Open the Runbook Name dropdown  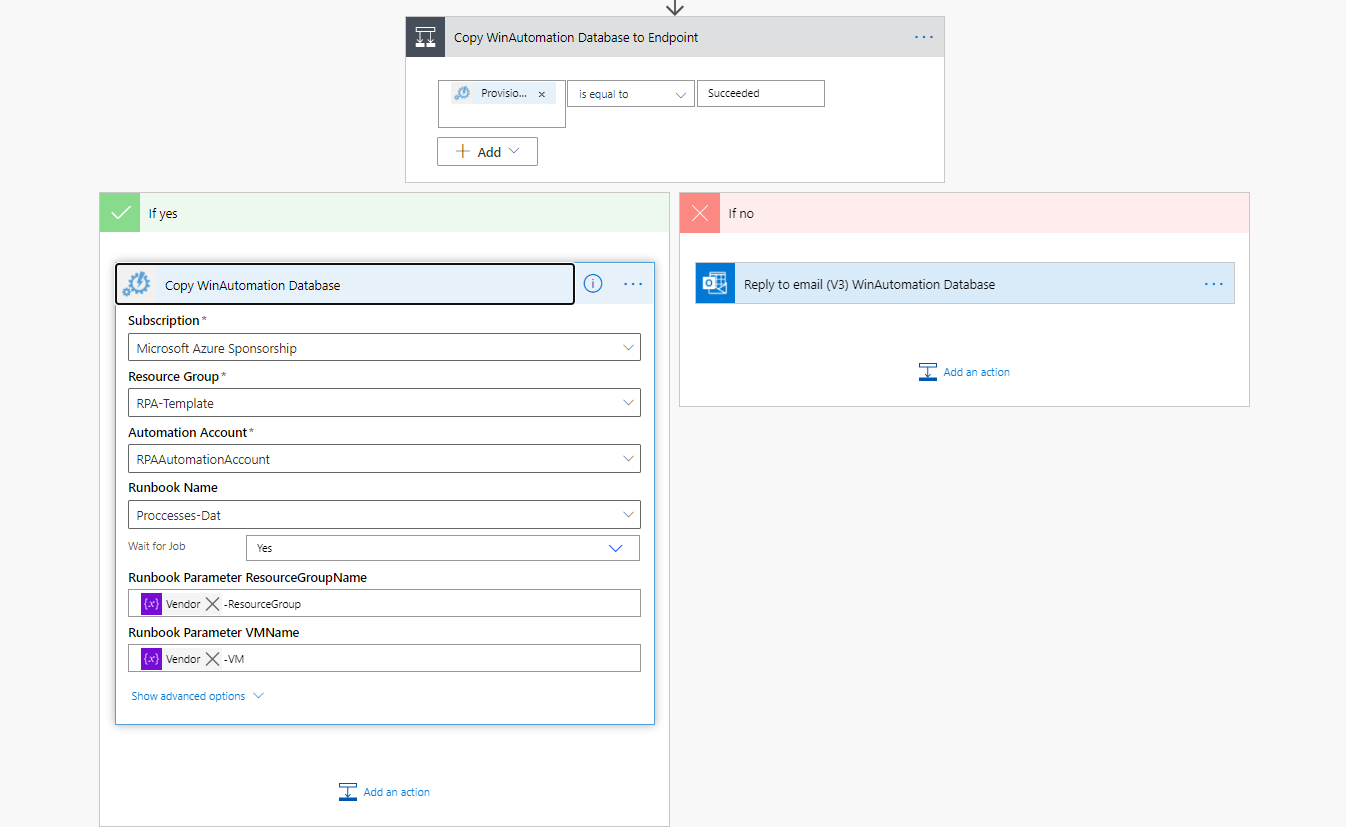(x=384, y=515)
